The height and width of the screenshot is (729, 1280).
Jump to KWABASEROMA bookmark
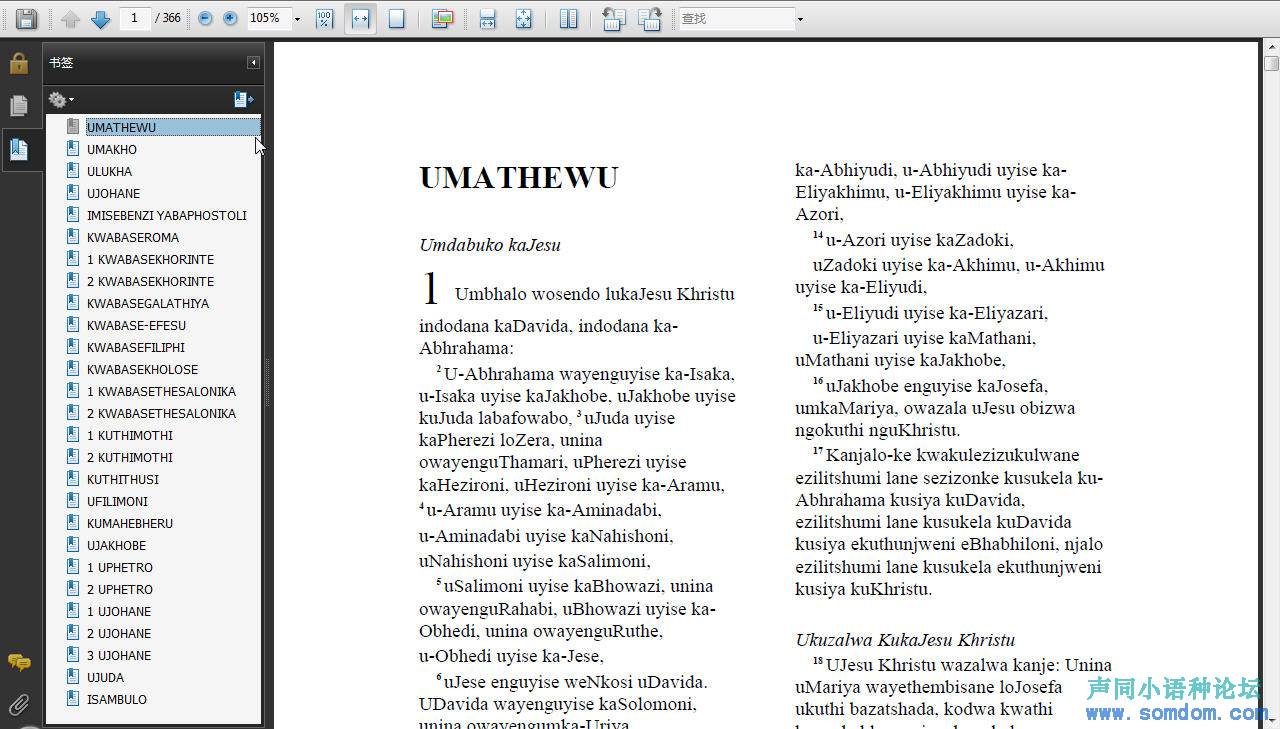click(133, 237)
